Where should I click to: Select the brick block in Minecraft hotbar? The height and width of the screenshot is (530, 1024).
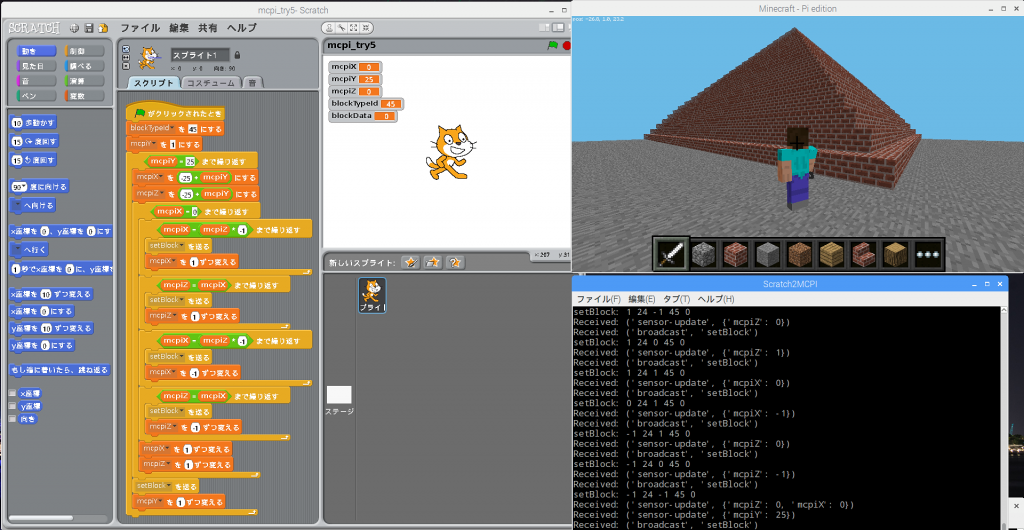click(735, 253)
